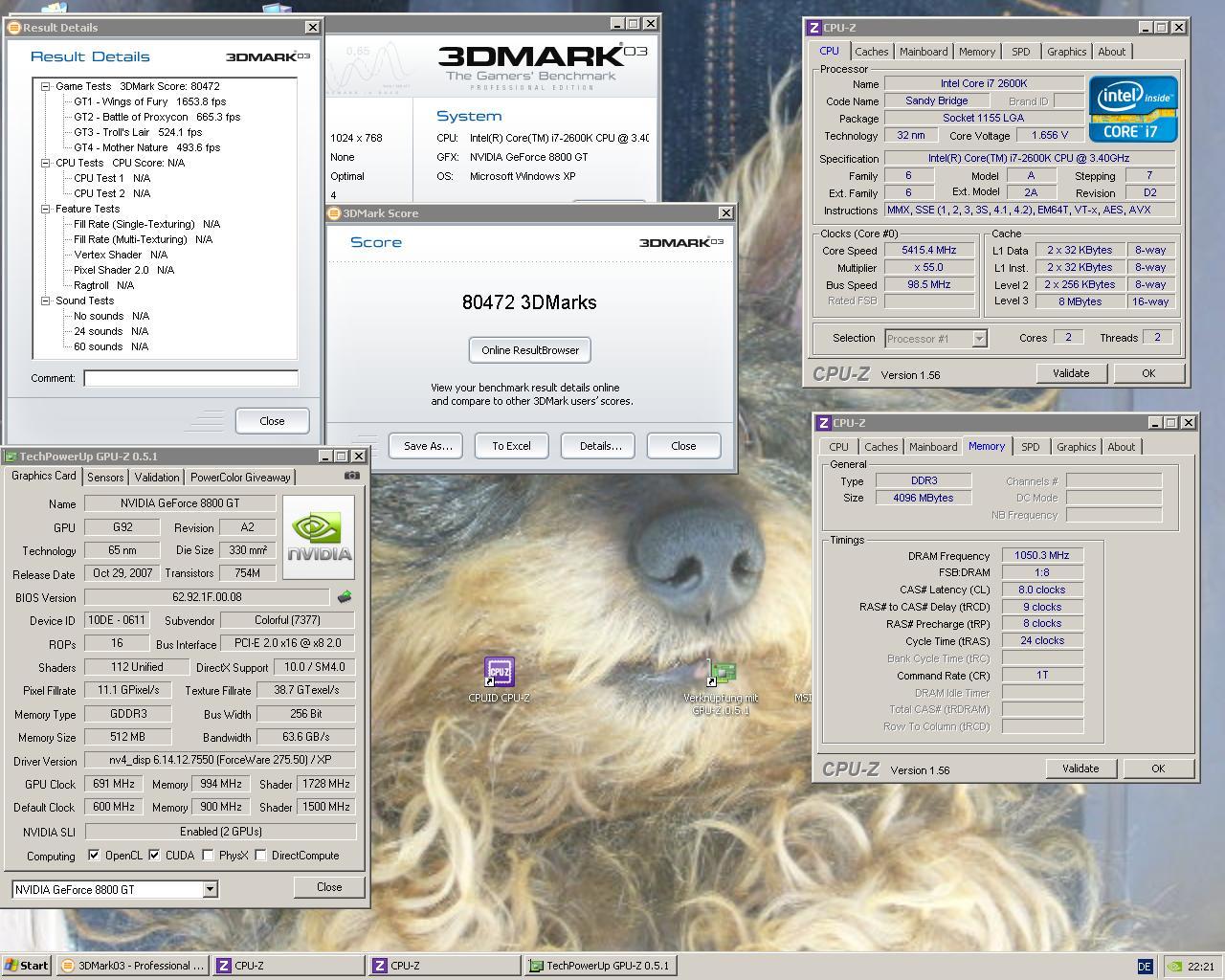
Task: Click the upper CPU-Z window title icon
Action: click(814, 28)
